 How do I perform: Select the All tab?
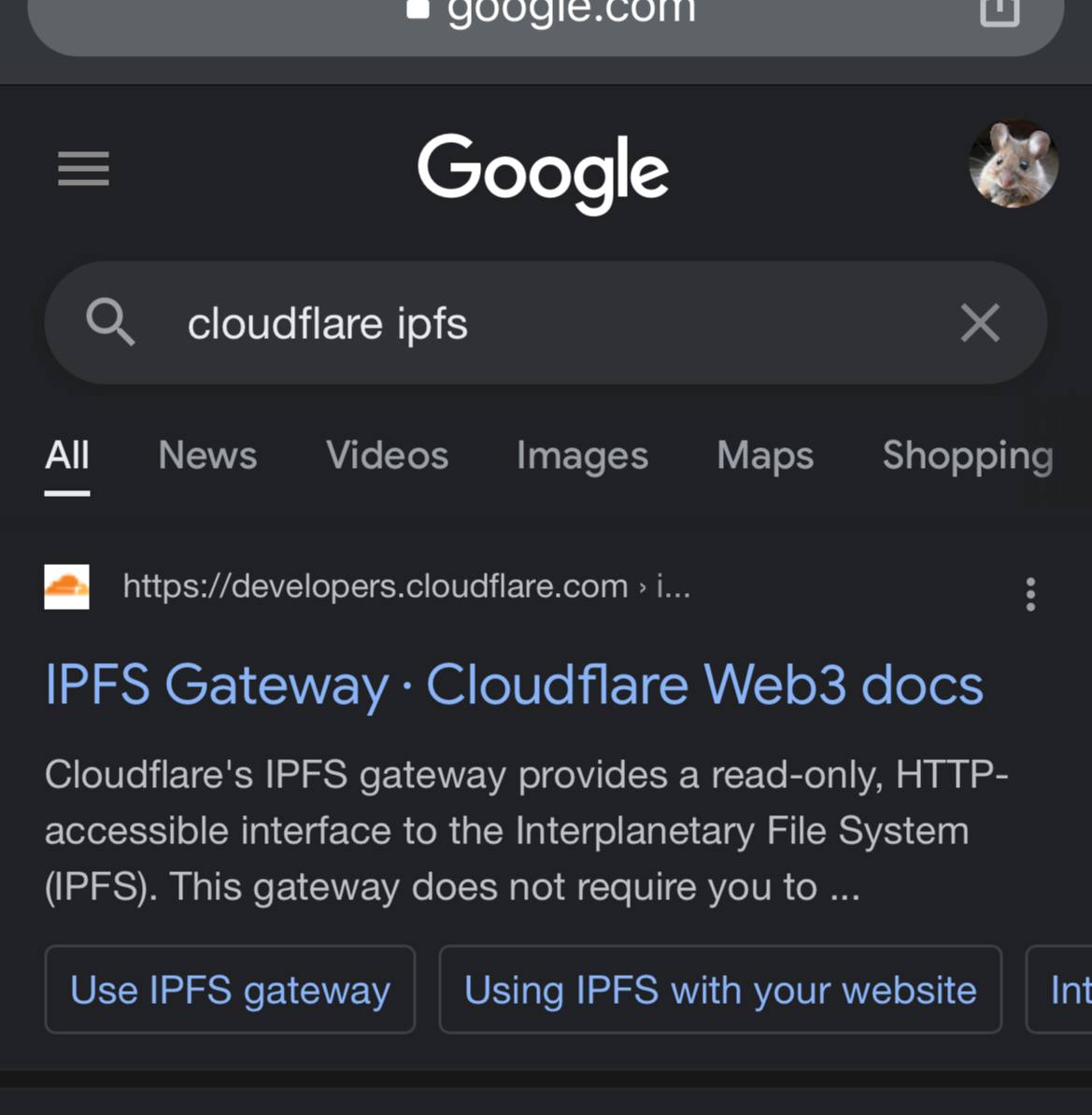point(67,456)
